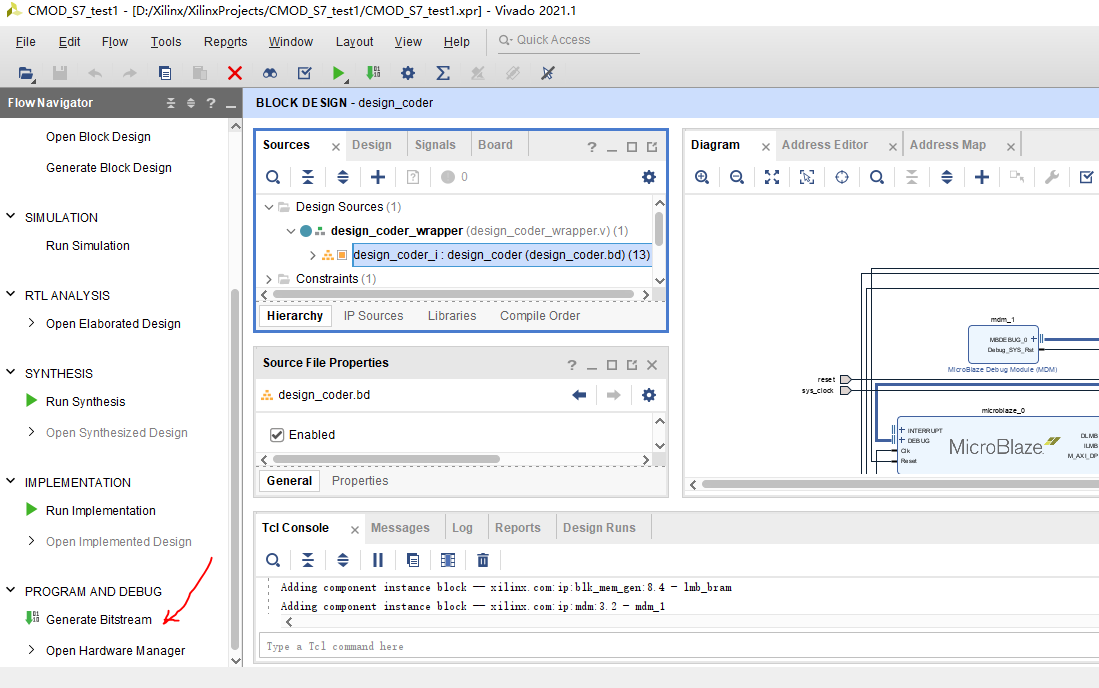Toggle the Enabled checkbox for design_coder.bd
This screenshot has width=1099, height=688.
pos(278,435)
